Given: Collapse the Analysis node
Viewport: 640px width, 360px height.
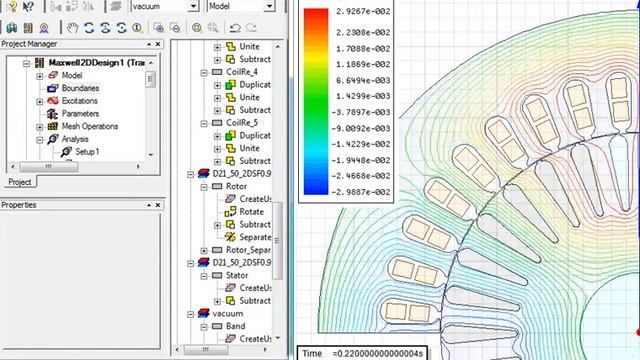Looking at the screenshot, I should click(x=40, y=140).
